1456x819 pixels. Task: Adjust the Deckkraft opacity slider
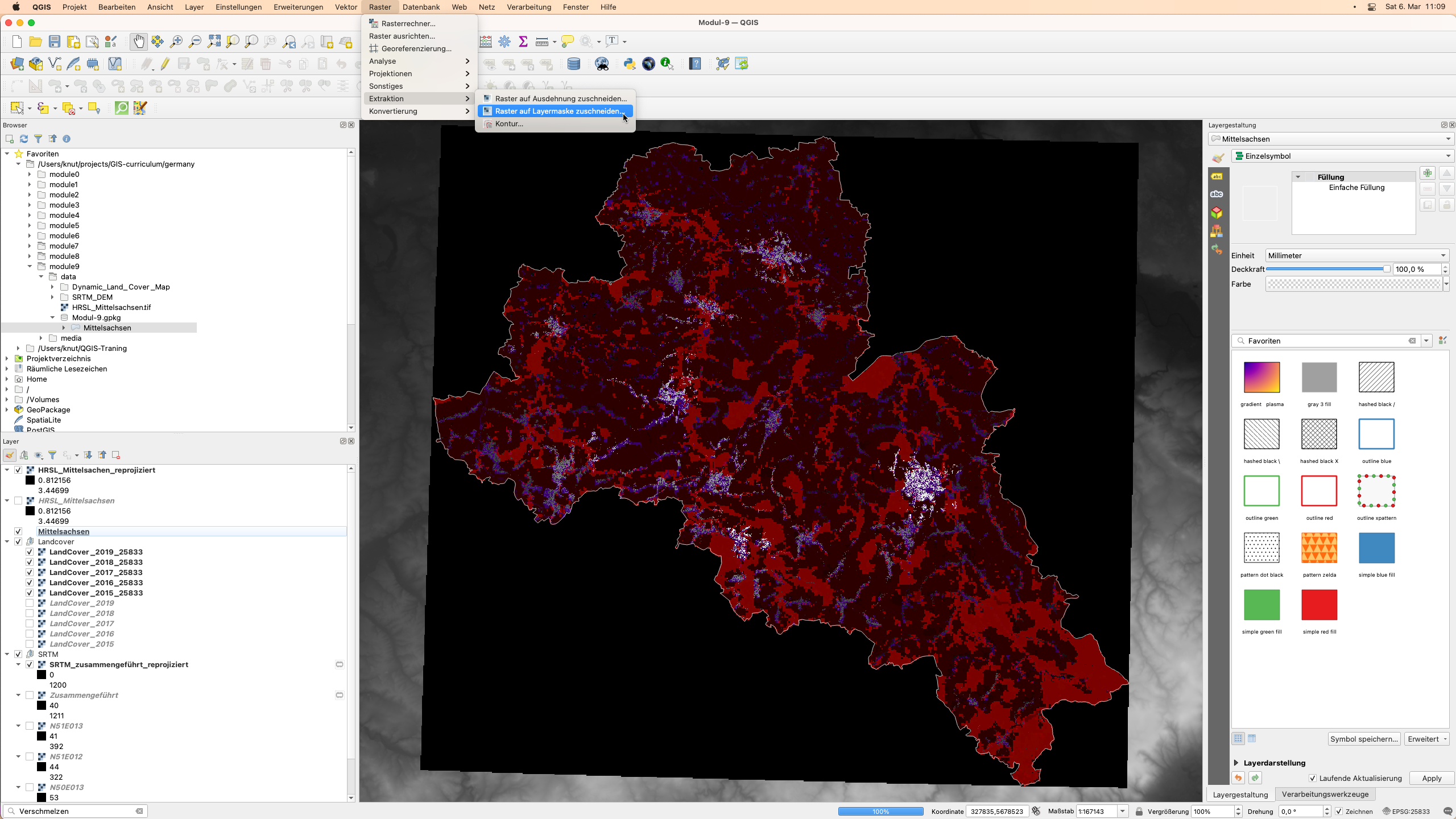(1329, 269)
